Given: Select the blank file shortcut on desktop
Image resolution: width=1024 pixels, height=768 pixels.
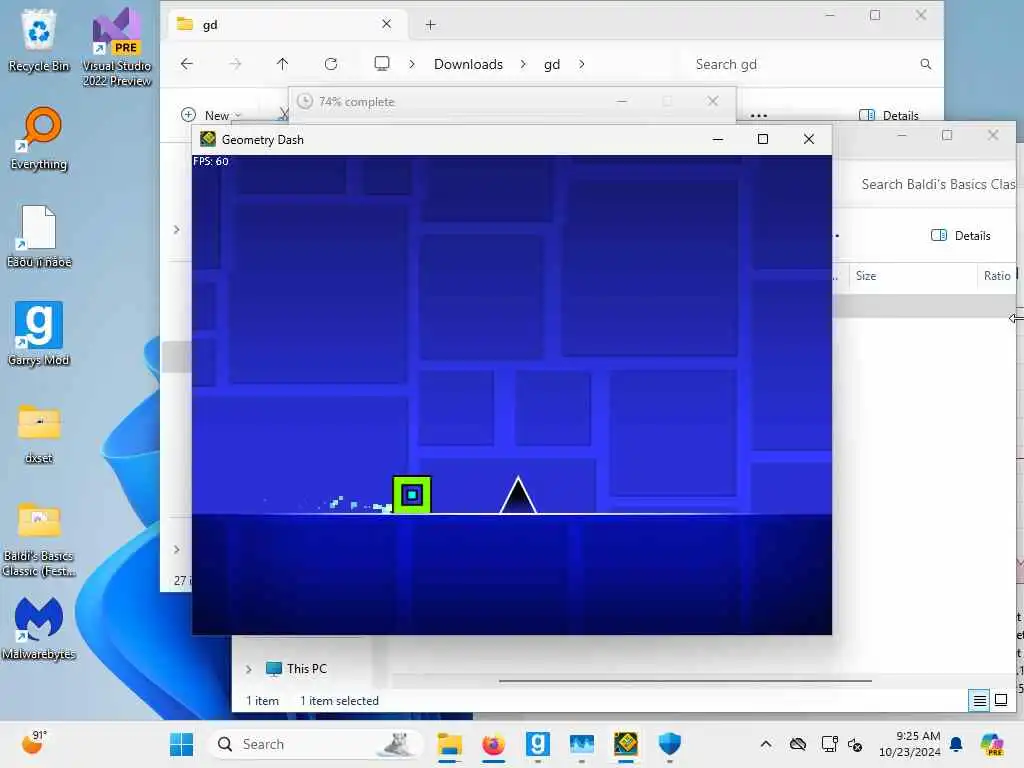Looking at the screenshot, I should pyautogui.click(x=39, y=236).
